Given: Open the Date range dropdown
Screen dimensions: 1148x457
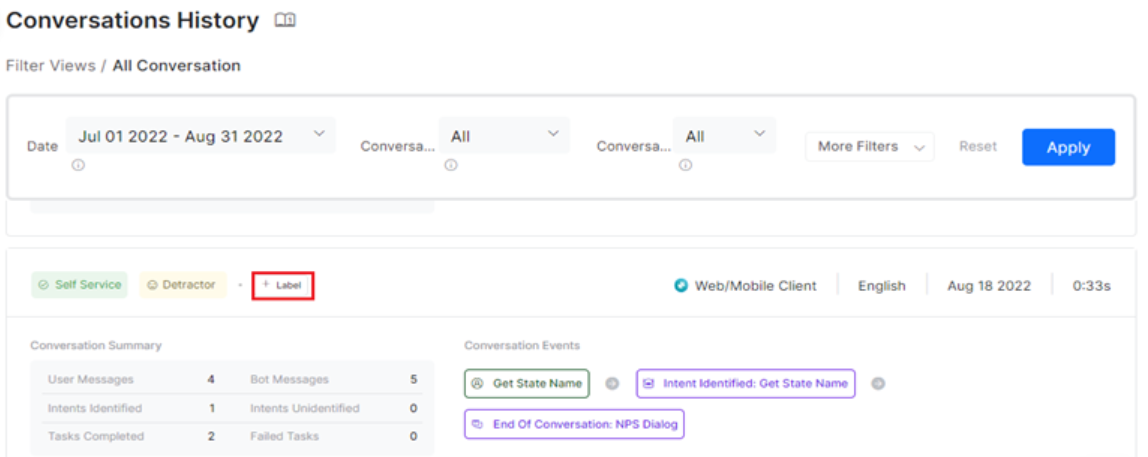Looking at the screenshot, I should [201, 136].
